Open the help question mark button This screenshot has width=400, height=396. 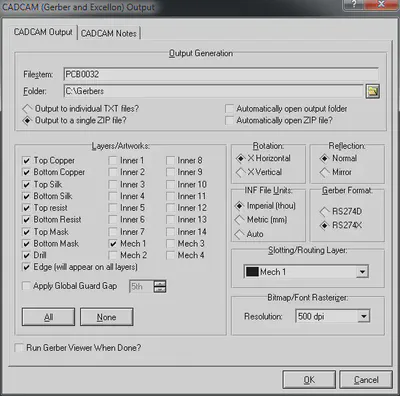pyautogui.click(x=354, y=4)
